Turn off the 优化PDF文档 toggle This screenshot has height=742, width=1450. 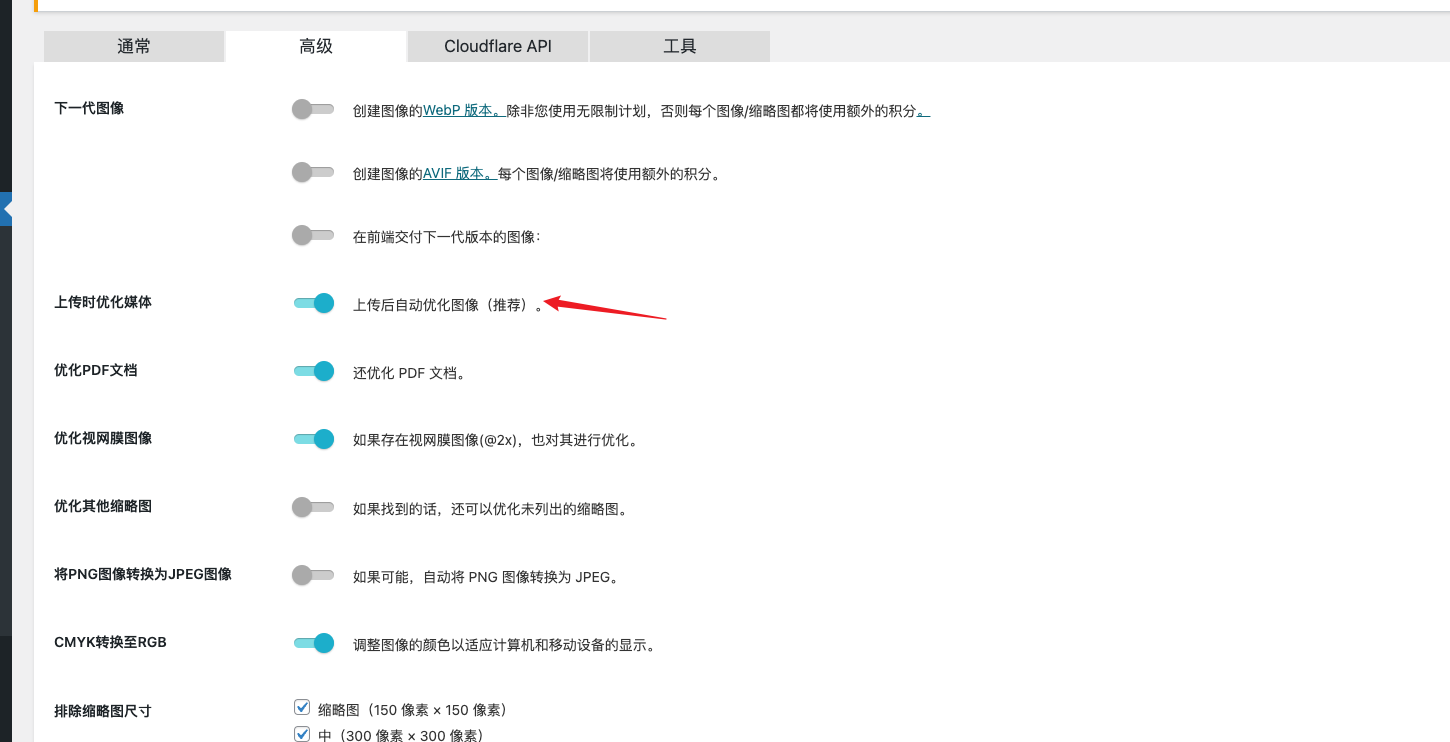point(313,371)
